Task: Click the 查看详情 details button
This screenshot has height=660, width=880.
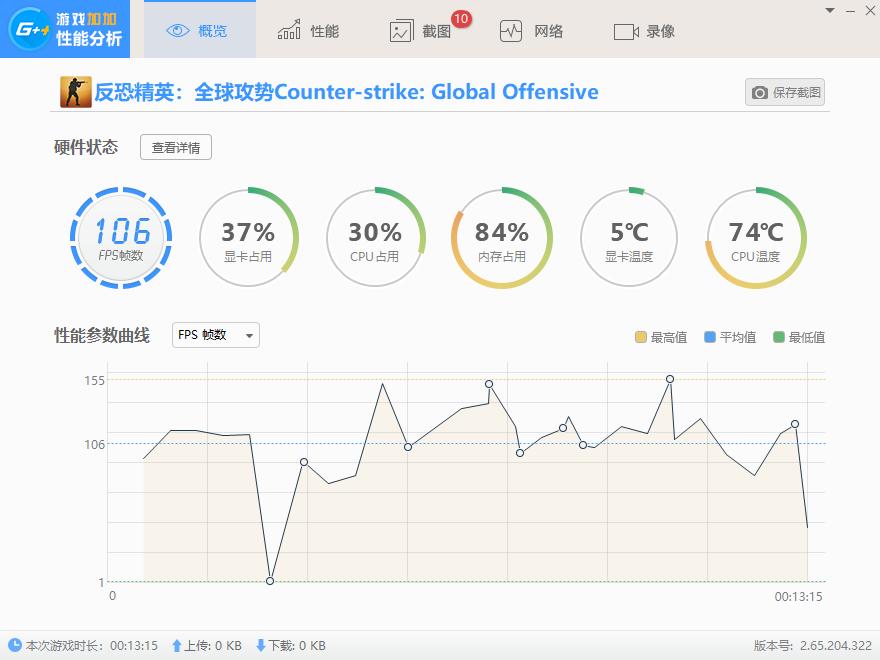Action: pyautogui.click(x=175, y=147)
